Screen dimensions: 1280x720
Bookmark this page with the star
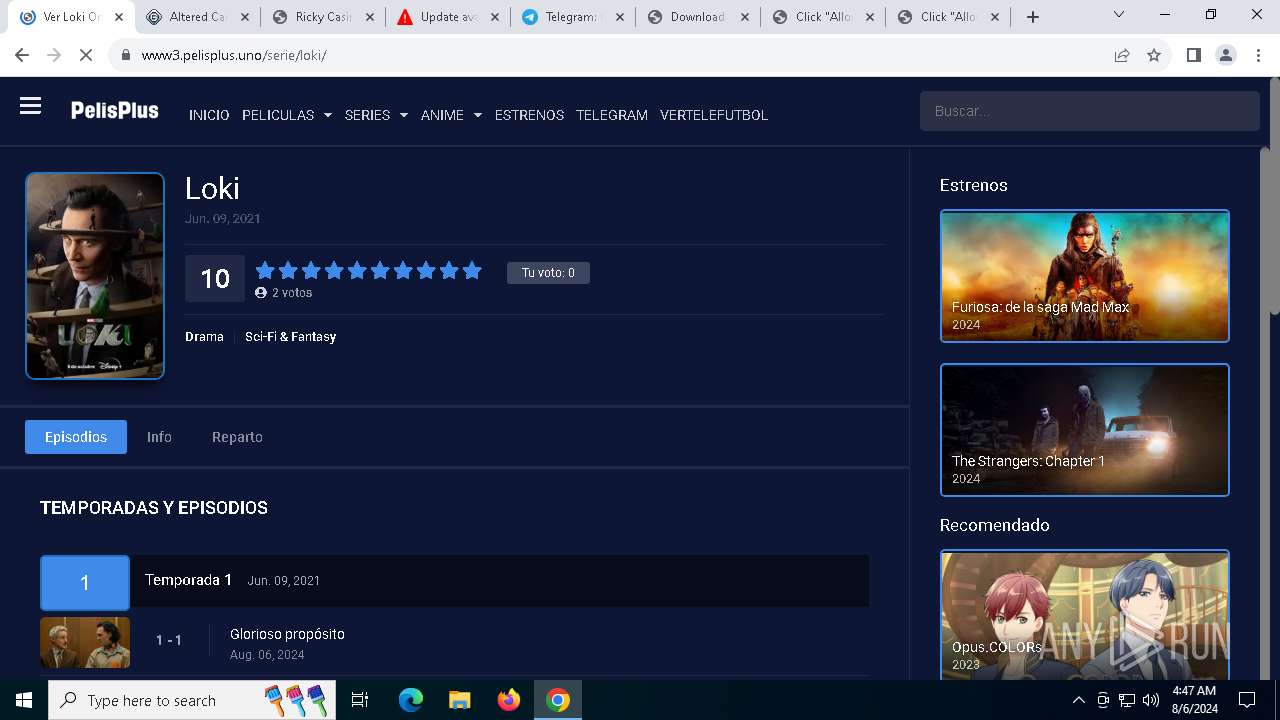1154,55
